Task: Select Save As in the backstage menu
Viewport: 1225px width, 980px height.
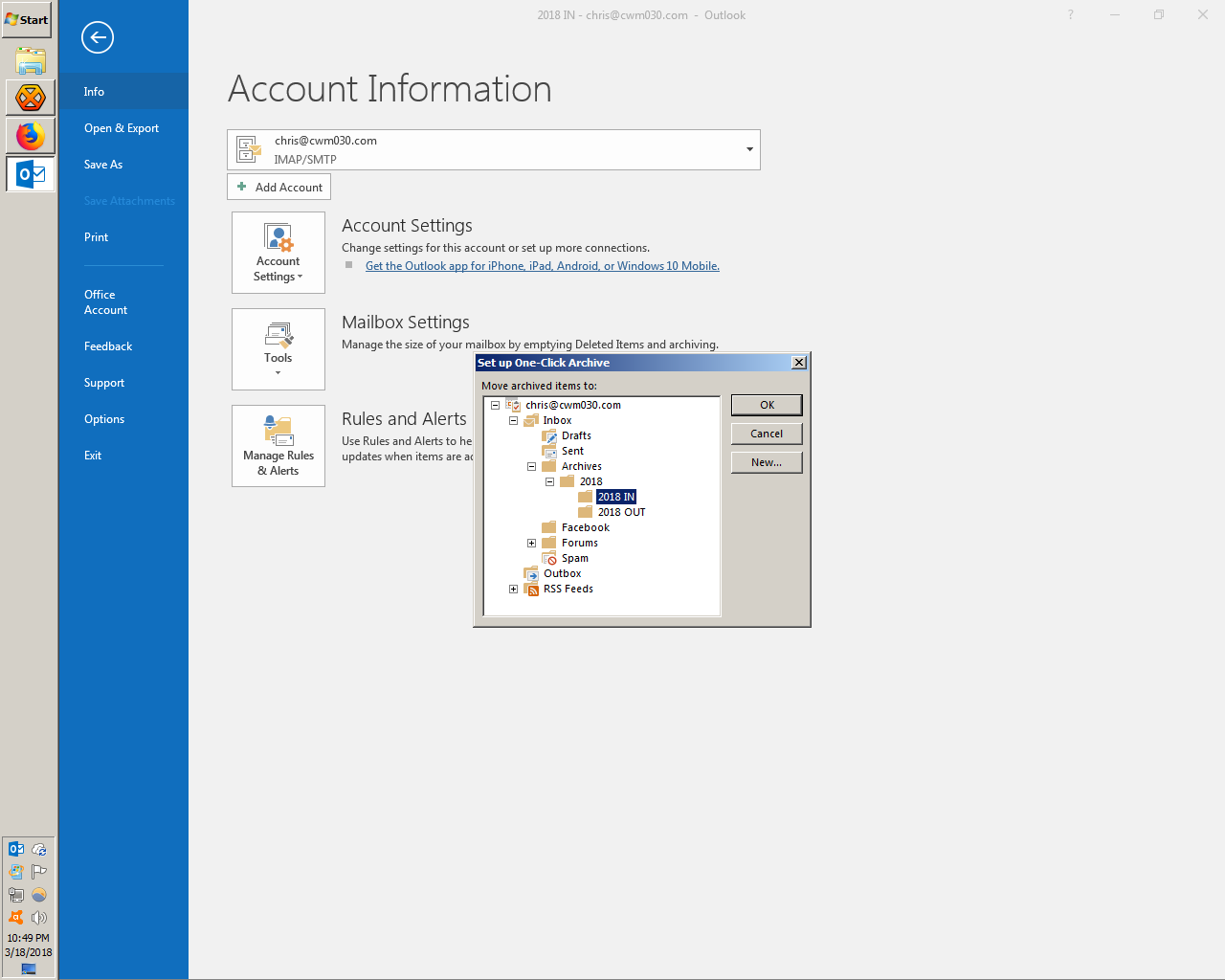Action: [123, 164]
